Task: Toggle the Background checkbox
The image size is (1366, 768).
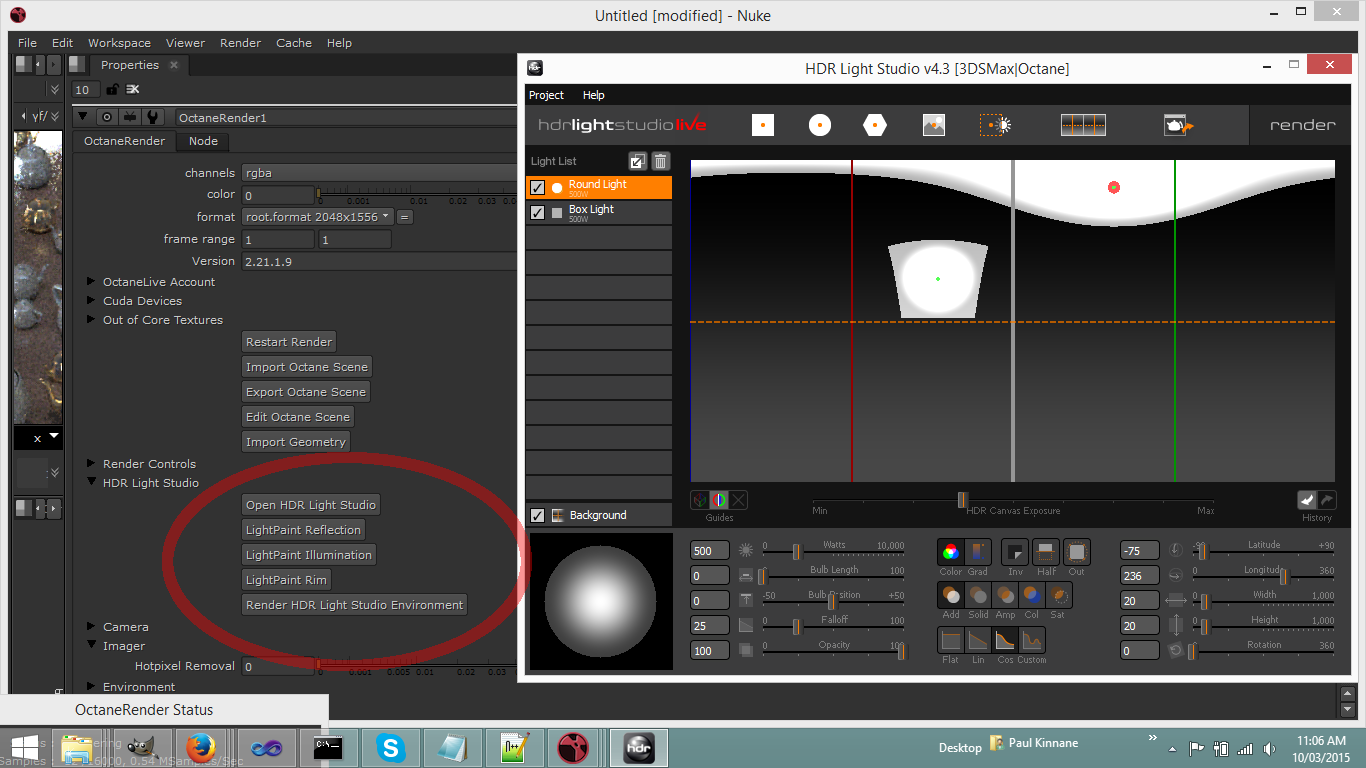Action: click(537, 516)
